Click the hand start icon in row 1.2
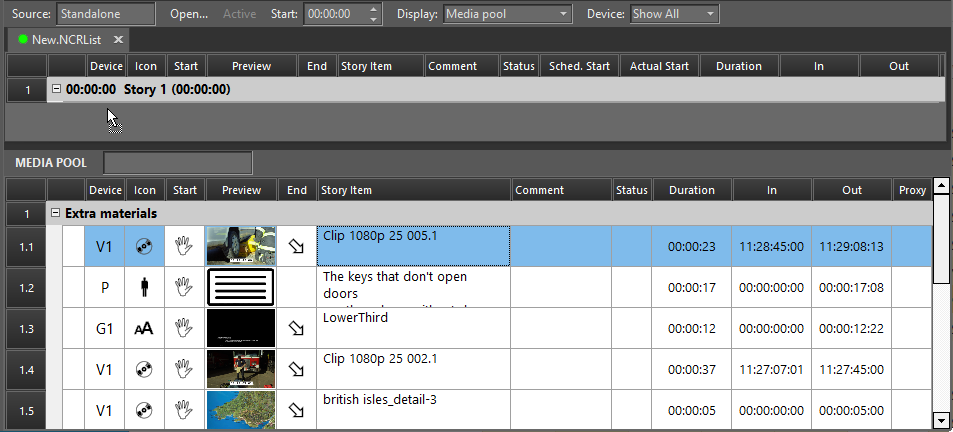 (x=184, y=288)
